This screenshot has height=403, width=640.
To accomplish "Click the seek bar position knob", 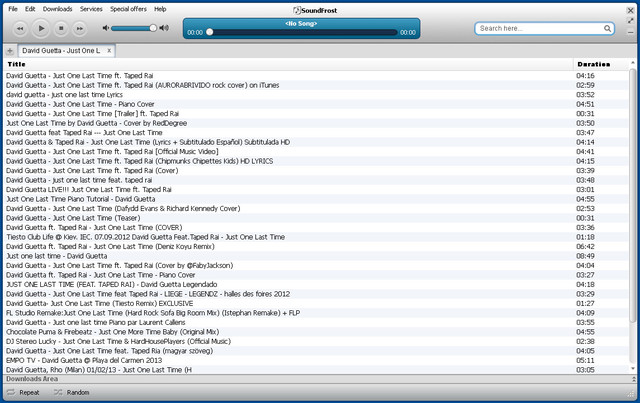I will [x=209, y=32].
